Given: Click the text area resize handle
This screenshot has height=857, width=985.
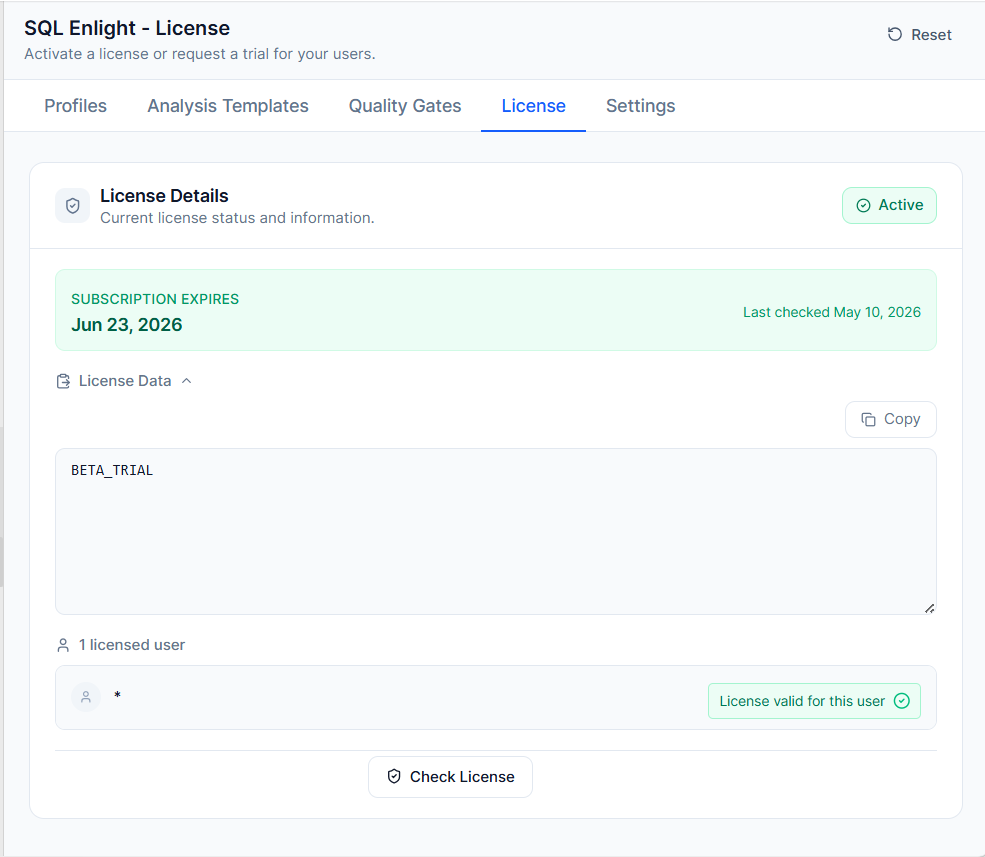Looking at the screenshot, I should [x=930, y=608].
